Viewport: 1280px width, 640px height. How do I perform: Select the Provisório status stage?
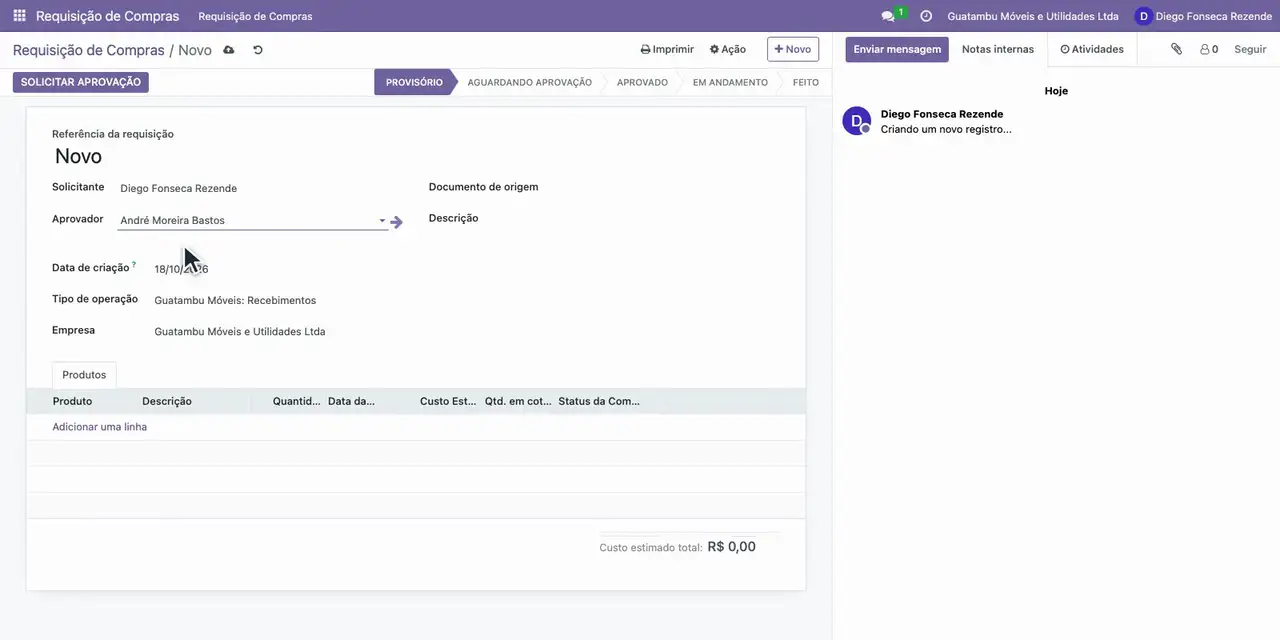tap(414, 82)
